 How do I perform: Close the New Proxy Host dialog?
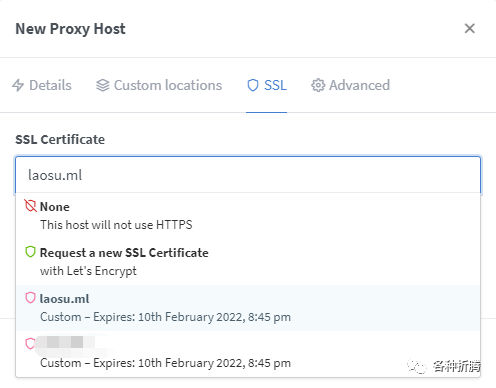[x=470, y=29]
